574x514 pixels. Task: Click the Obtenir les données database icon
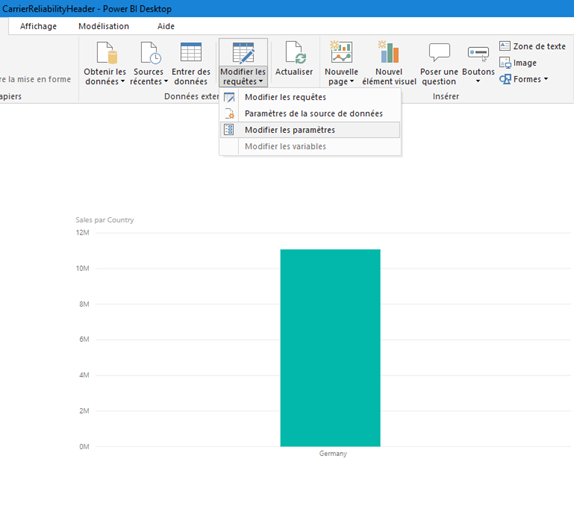[x=107, y=52]
